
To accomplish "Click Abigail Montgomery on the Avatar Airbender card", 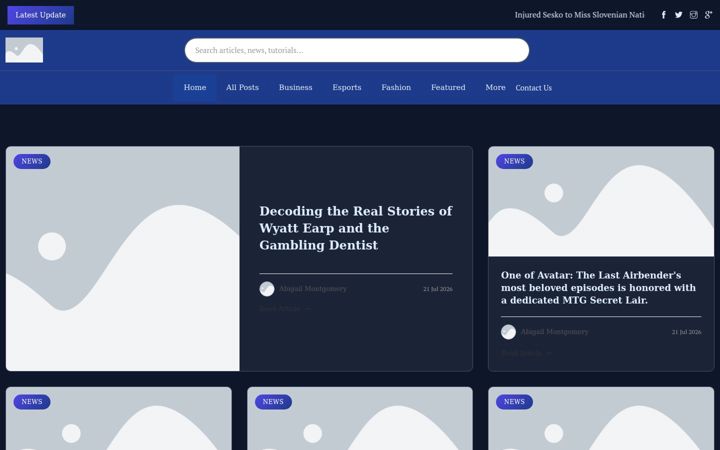I will click(x=554, y=332).
